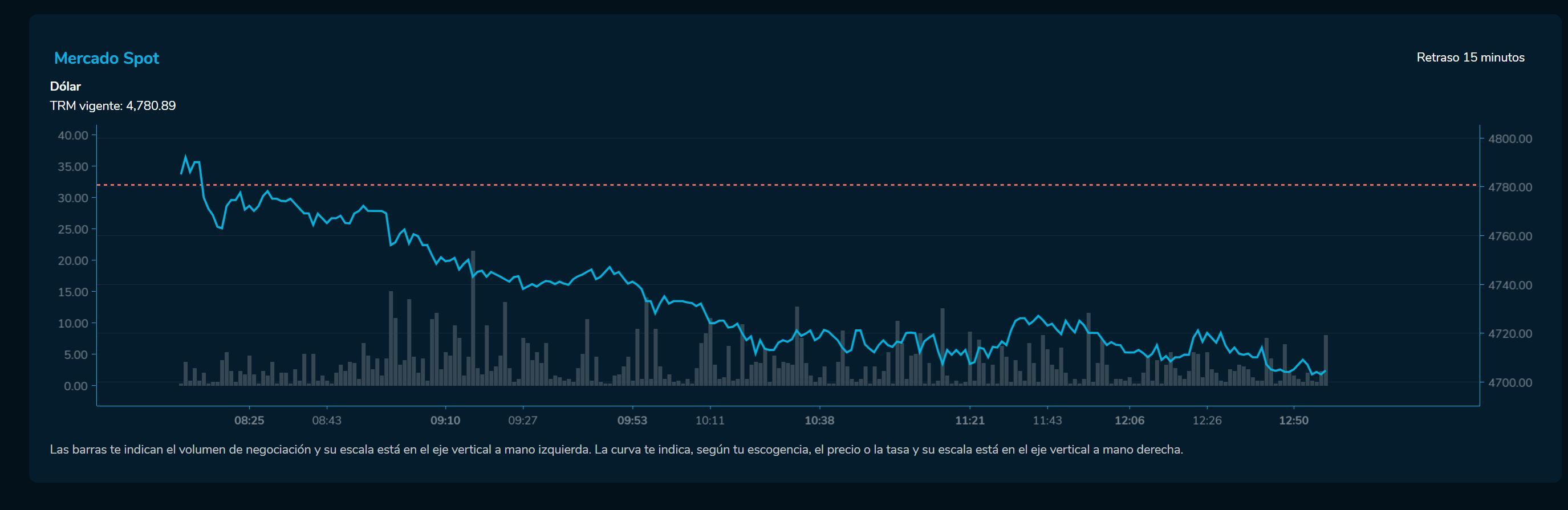Select the 09:10 time axis marker
This screenshot has width=1568, height=510.
pos(445,421)
